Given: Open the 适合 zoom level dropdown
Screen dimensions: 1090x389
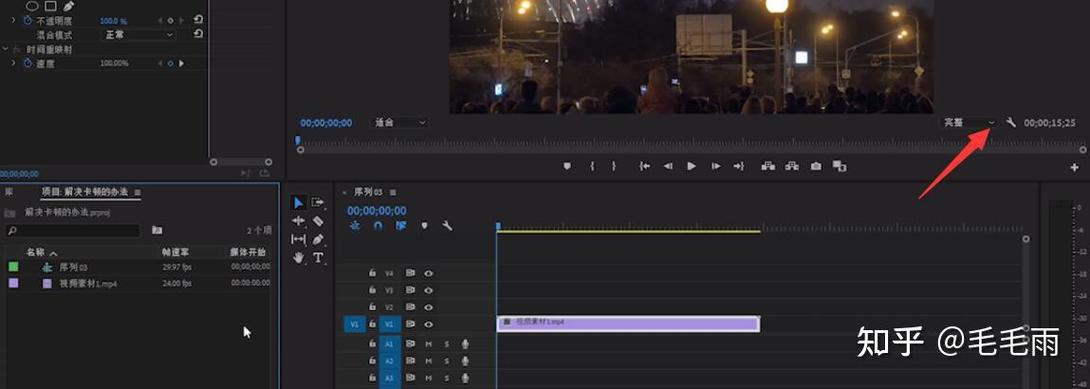Looking at the screenshot, I should pos(400,122).
